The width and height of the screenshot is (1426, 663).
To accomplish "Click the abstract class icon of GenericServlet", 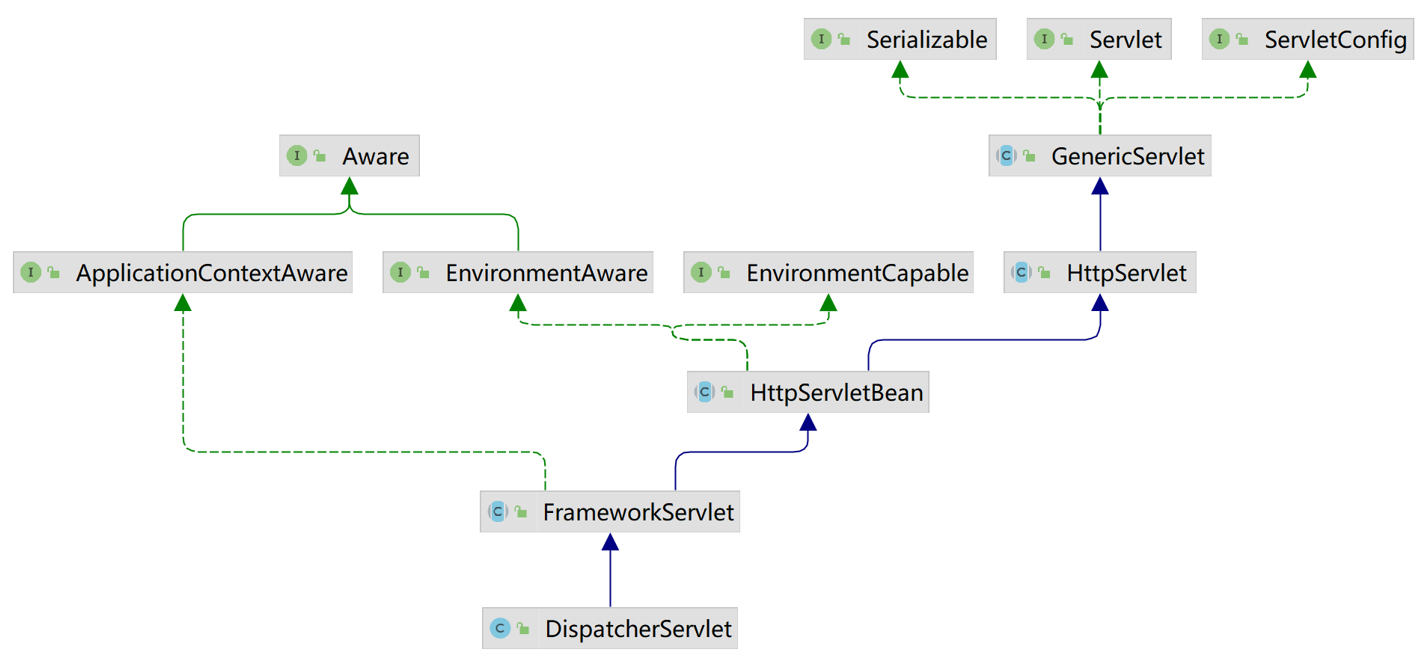I will click(1006, 156).
